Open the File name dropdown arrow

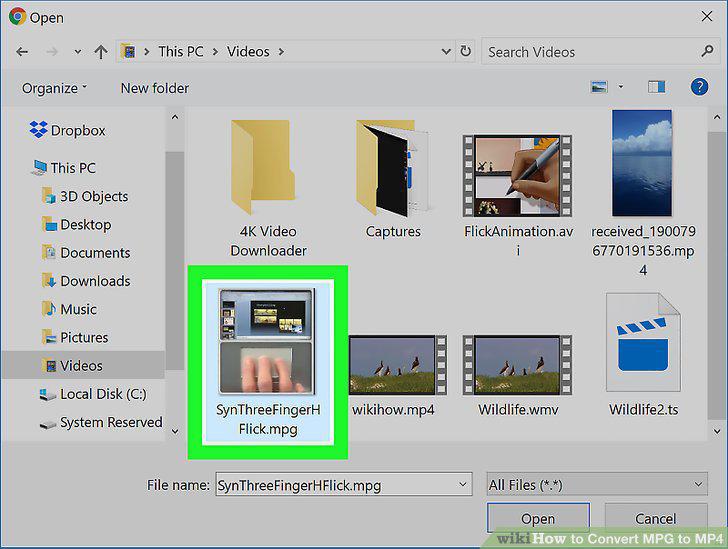tap(463, 484)
